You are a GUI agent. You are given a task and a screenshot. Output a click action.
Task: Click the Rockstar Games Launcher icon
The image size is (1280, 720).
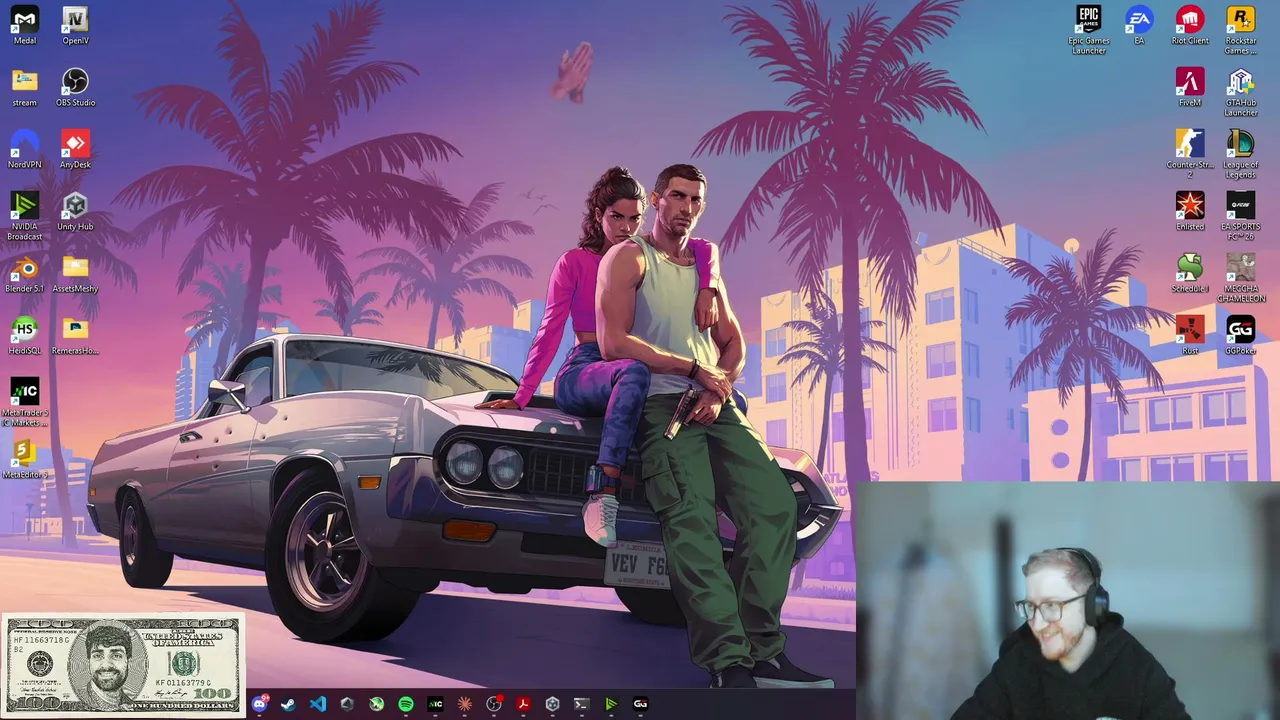pyautogui.click(x=1240, y=31)
